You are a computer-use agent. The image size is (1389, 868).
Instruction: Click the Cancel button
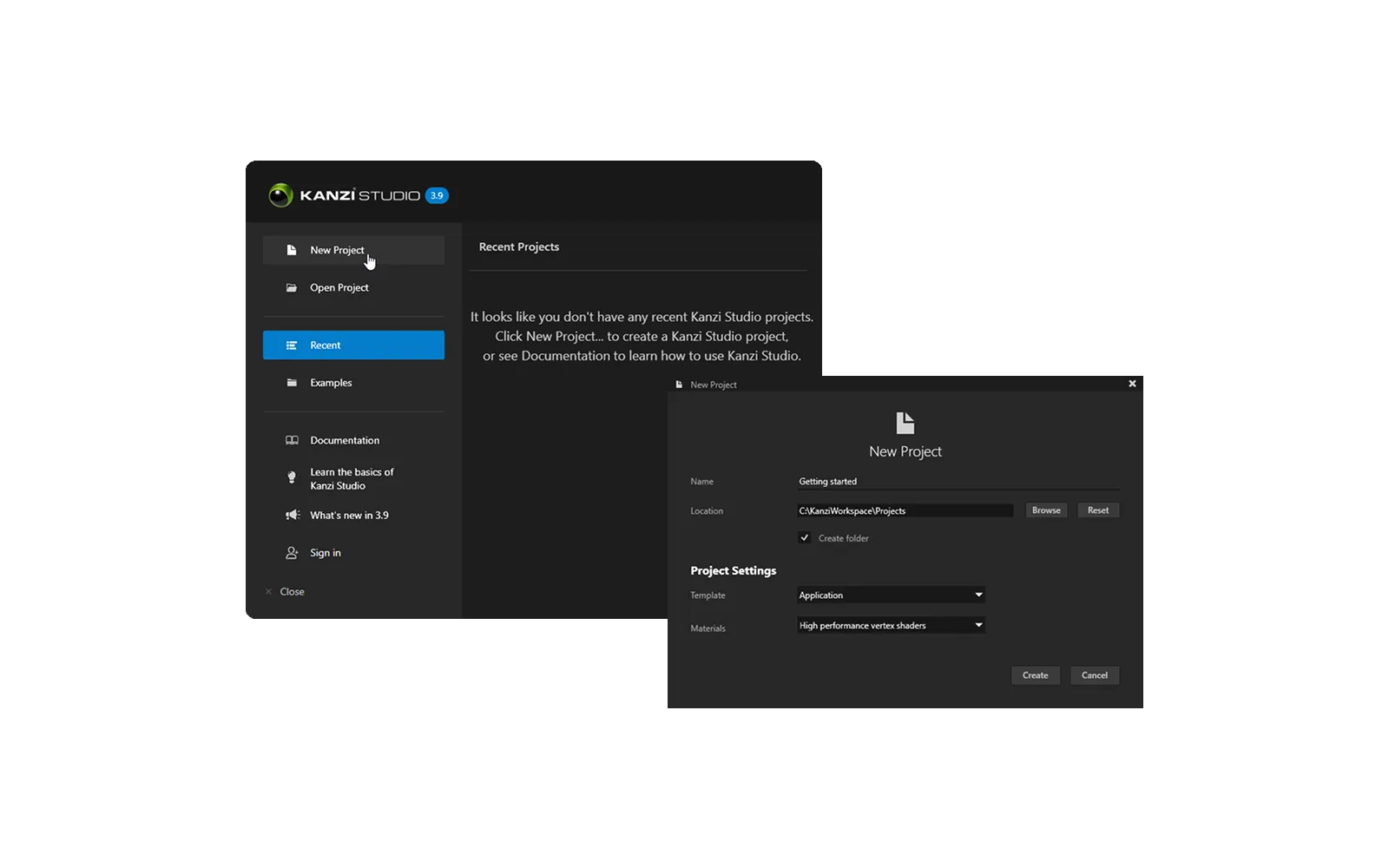pyautogui.click(x=1095, y=675)
